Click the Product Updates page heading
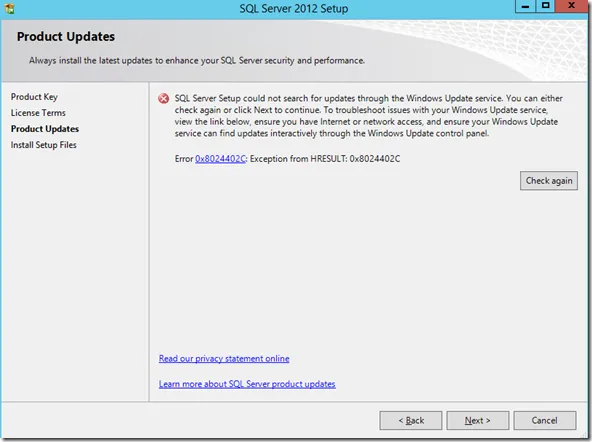The image size is (592, 442). pyautogui.click(x=66, y=37)
